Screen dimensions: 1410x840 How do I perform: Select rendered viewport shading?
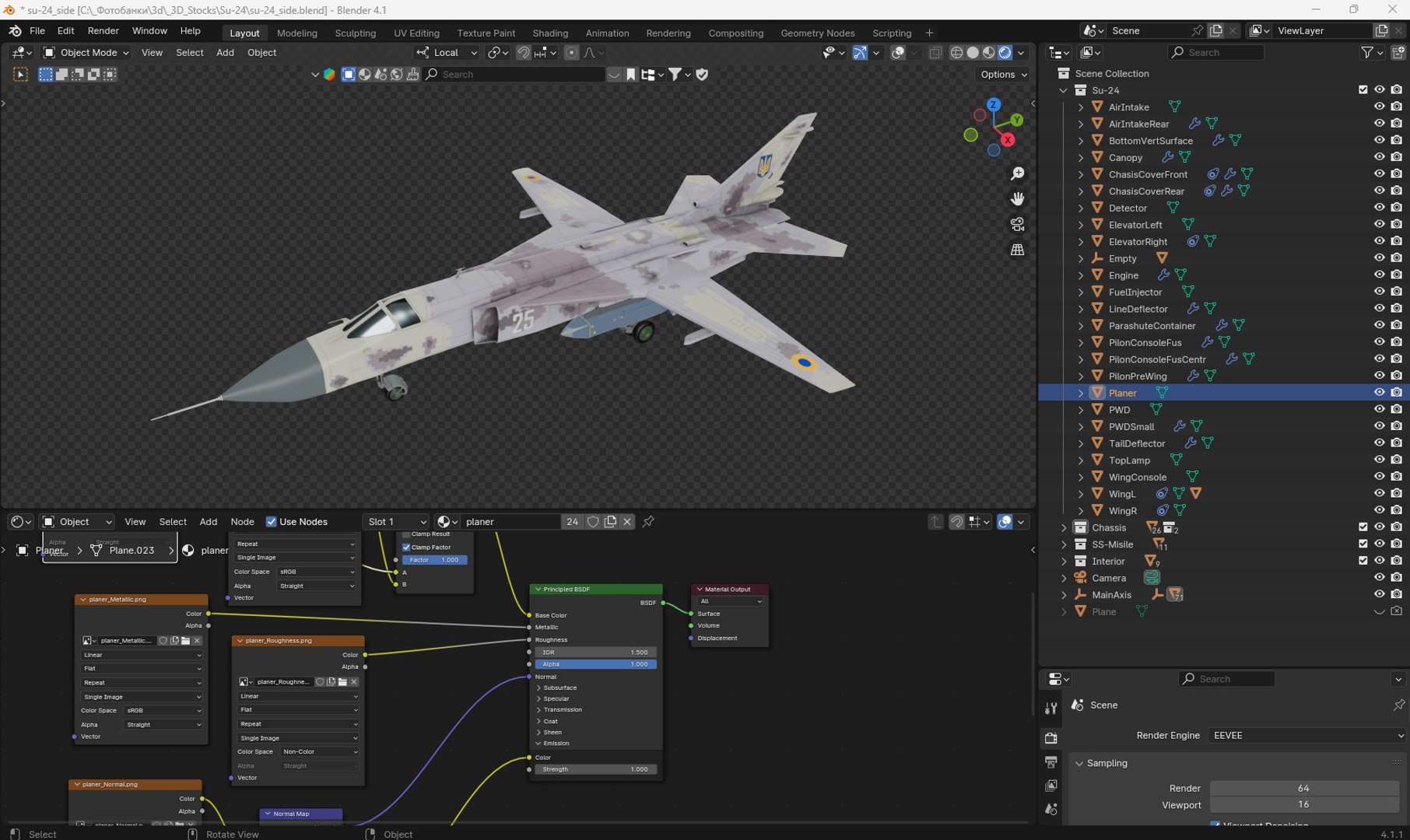[1005, 53]
